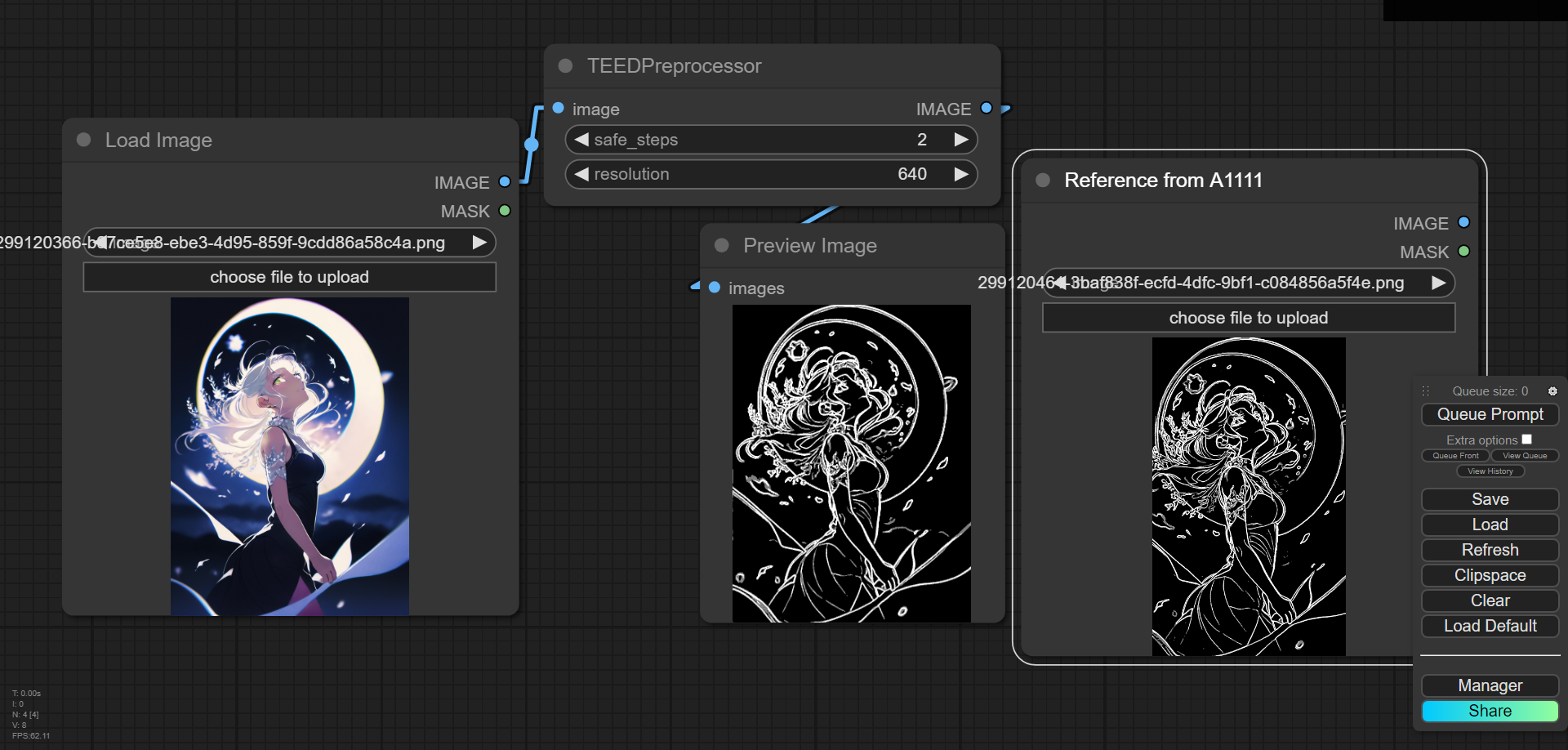Click Load Image's green MASK output socket
This screenshot has height=750, width=1568.
(505, 211)
